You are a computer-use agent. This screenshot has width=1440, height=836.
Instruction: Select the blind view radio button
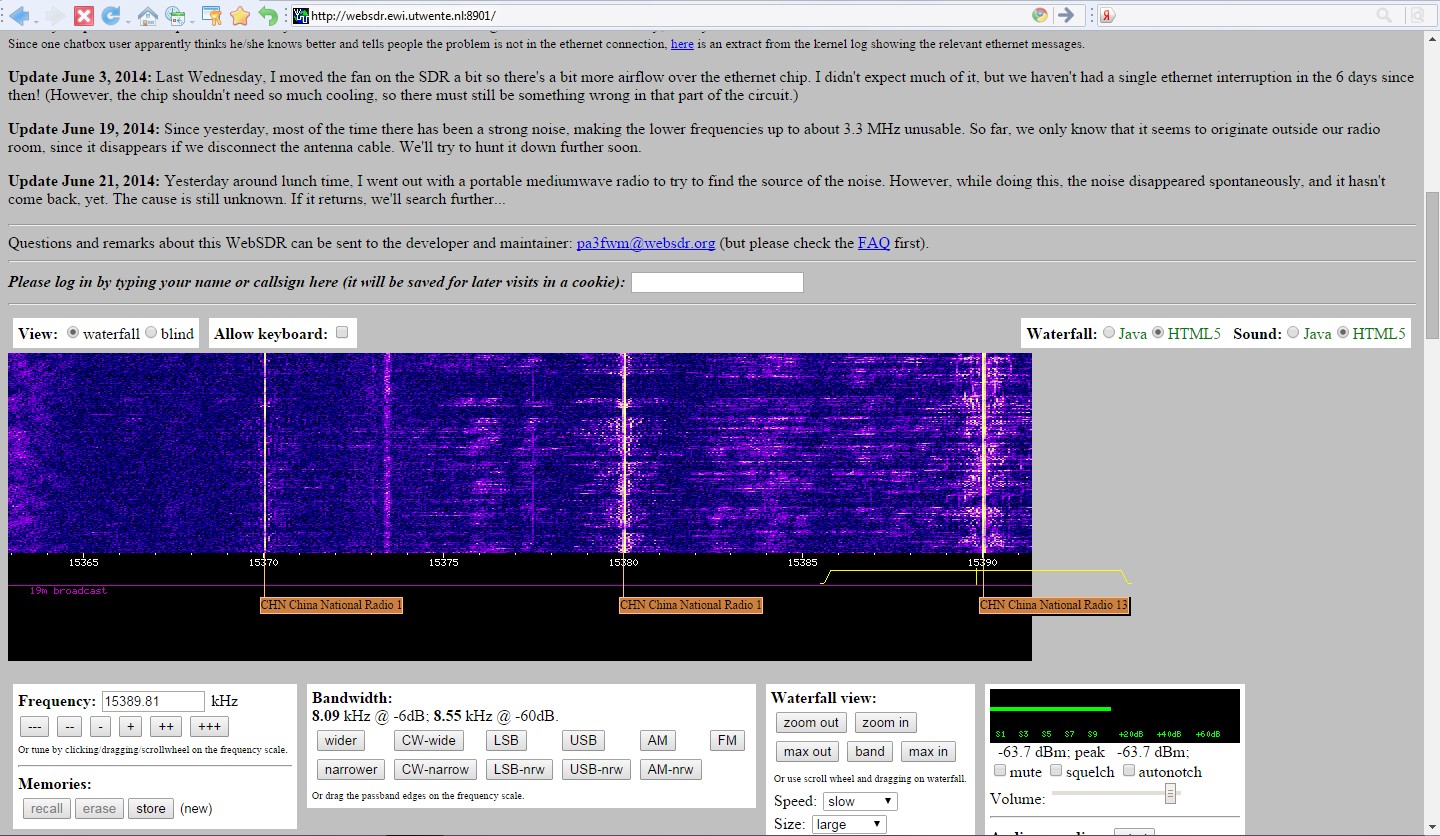pos(151,333)
